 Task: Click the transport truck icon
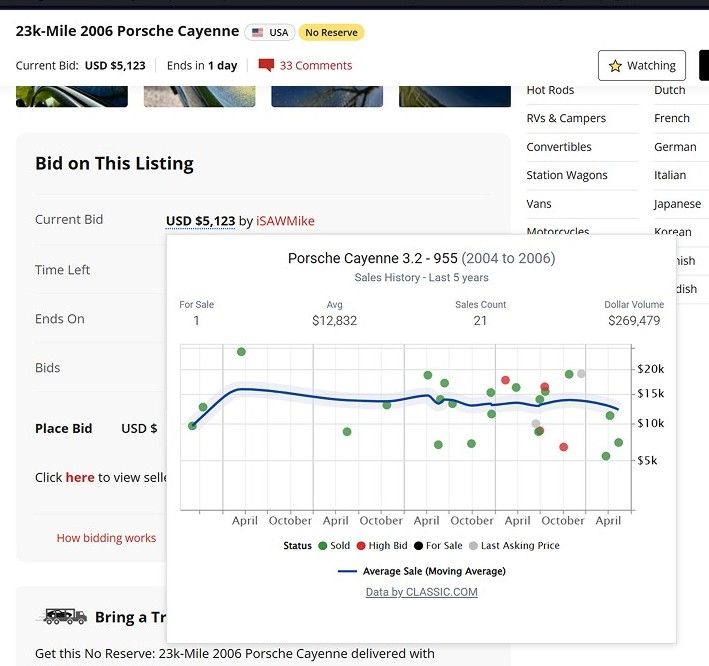tap(62, 617)
